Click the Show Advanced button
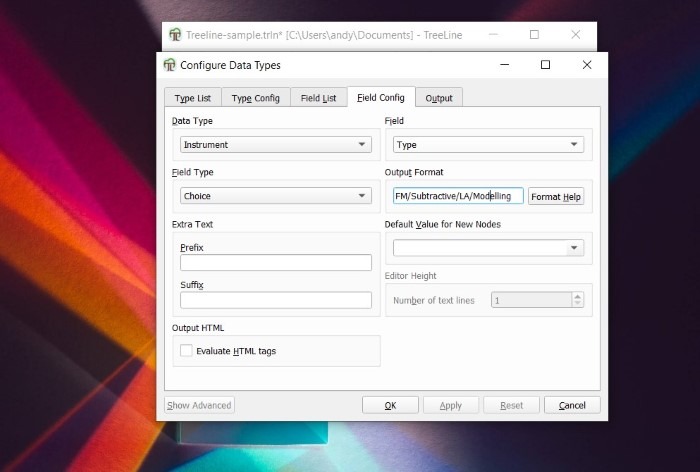This screenshot has width=700, height=472. 199,405
